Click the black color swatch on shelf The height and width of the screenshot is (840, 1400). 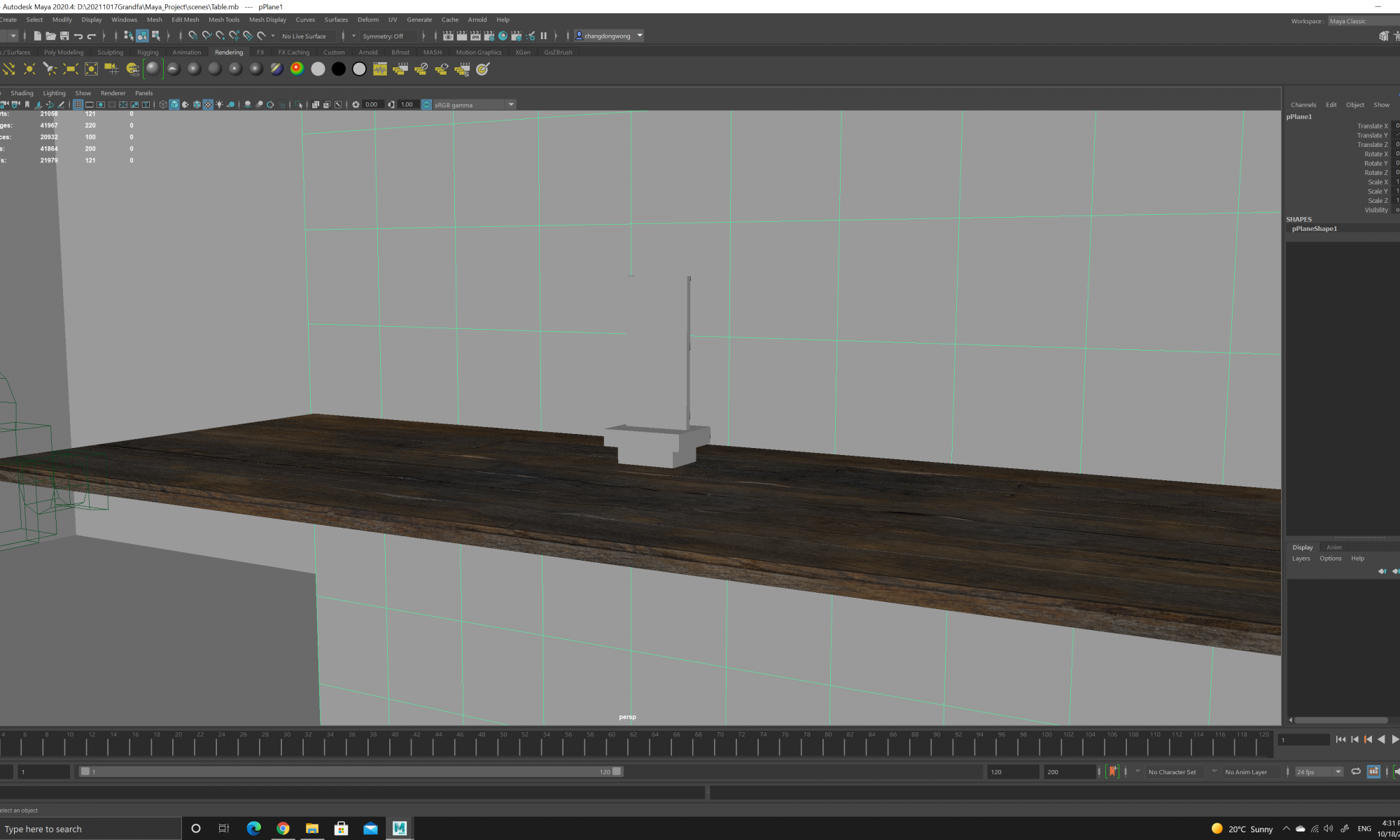click(338, 69)
